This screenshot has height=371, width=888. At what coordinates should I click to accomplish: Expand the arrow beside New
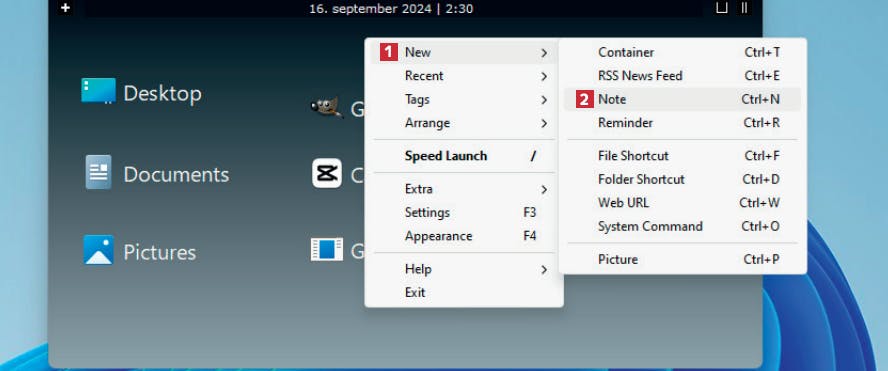tap(544, 53)
